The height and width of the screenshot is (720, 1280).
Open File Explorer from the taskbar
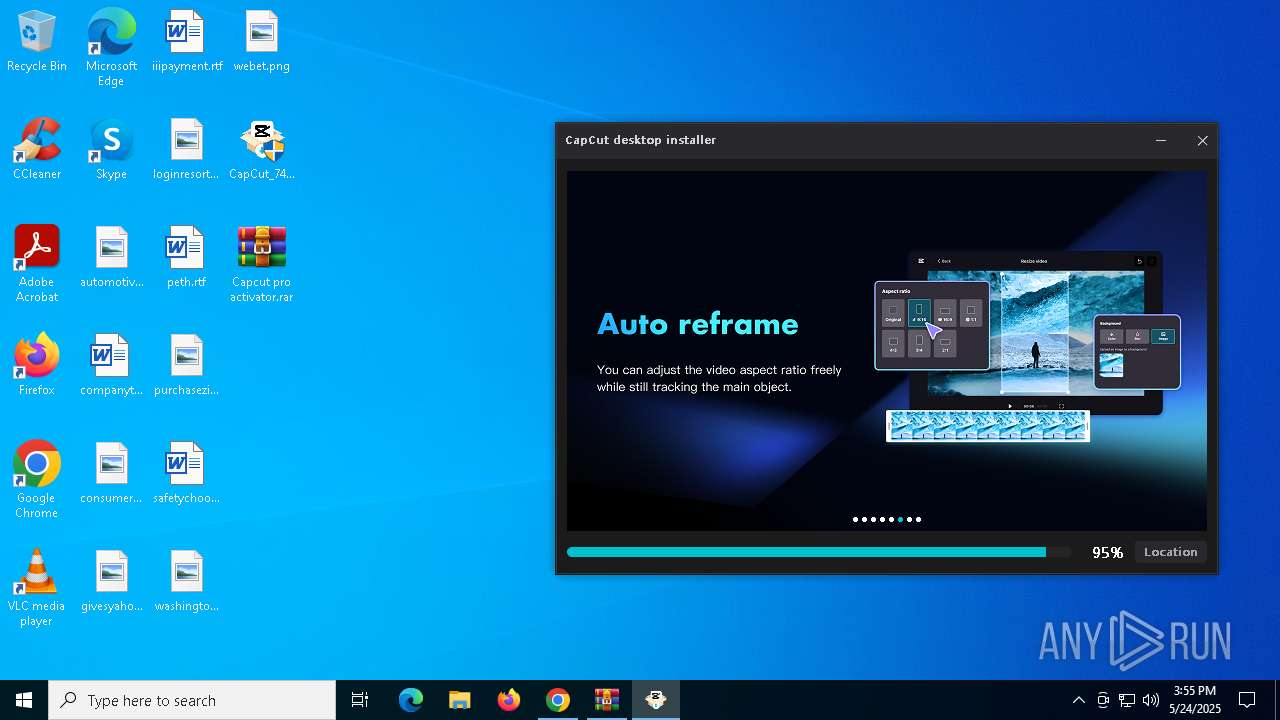click(x=460, y=700)
